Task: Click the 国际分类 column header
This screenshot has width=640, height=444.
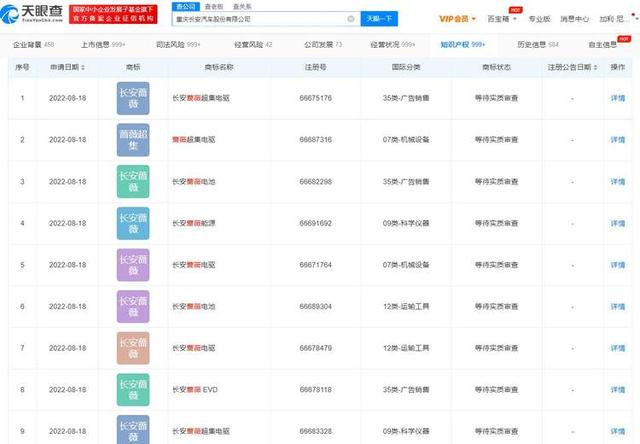Action: [x=406, y=67]
